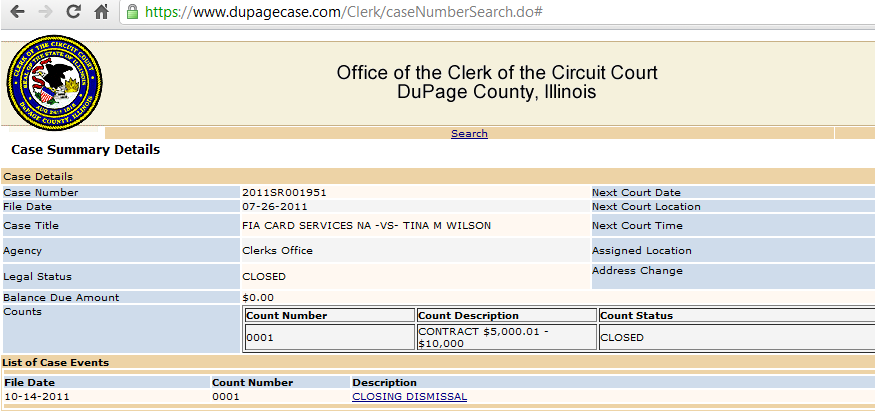Click the Case Details section header
This screenshot has height=416, width=875.
tap(38, 176)
